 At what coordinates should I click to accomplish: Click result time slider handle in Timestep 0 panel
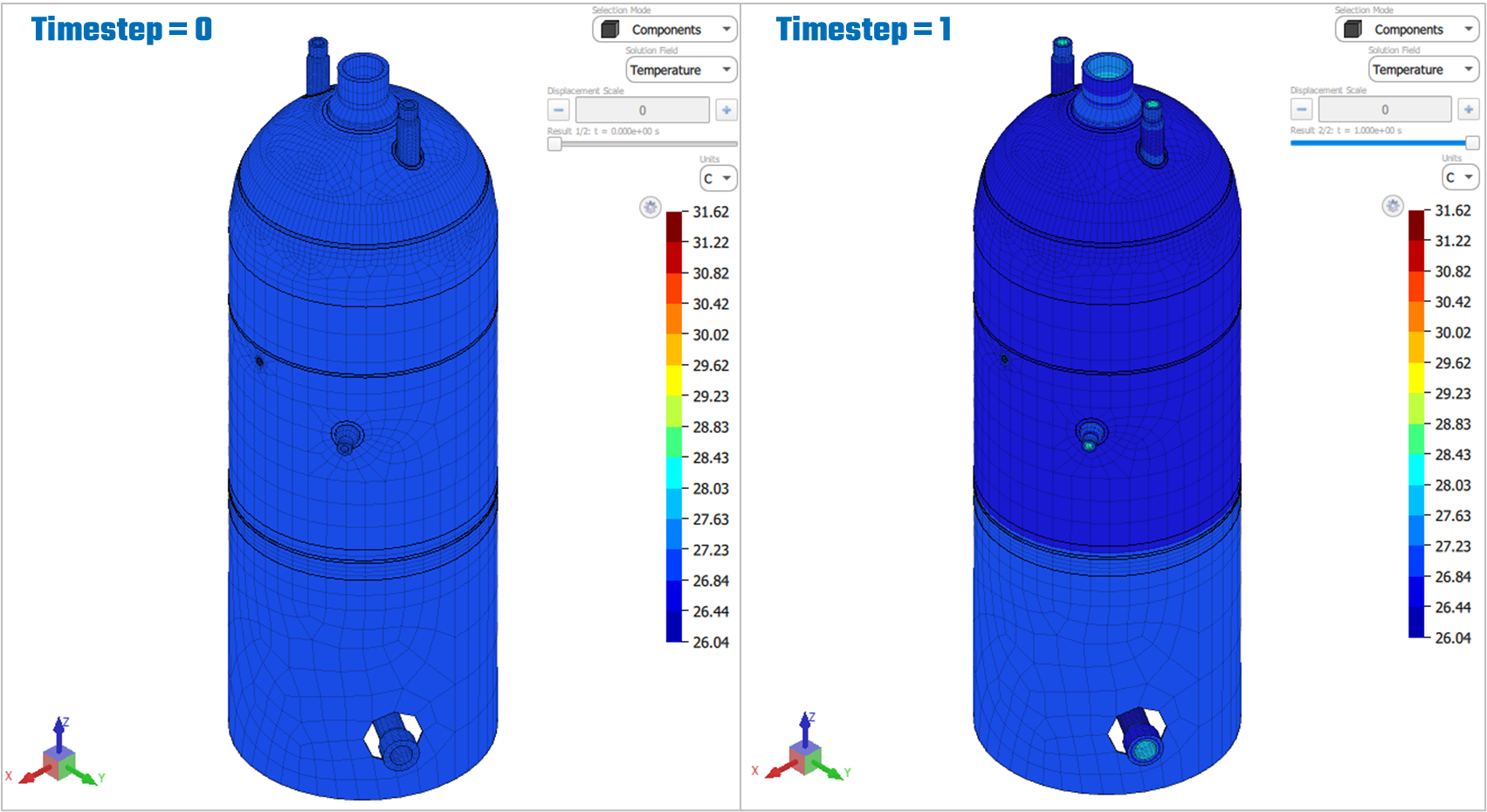click(554, 144)
